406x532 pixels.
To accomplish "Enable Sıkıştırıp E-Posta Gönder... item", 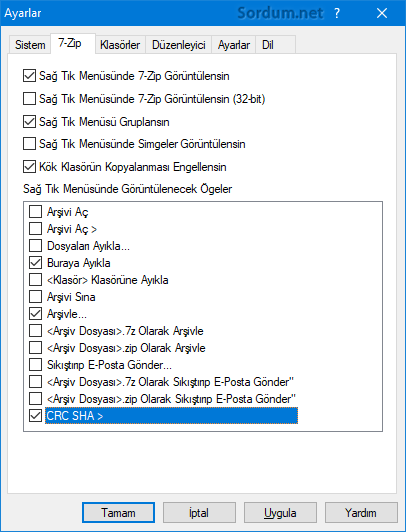I will click(35, 365).
